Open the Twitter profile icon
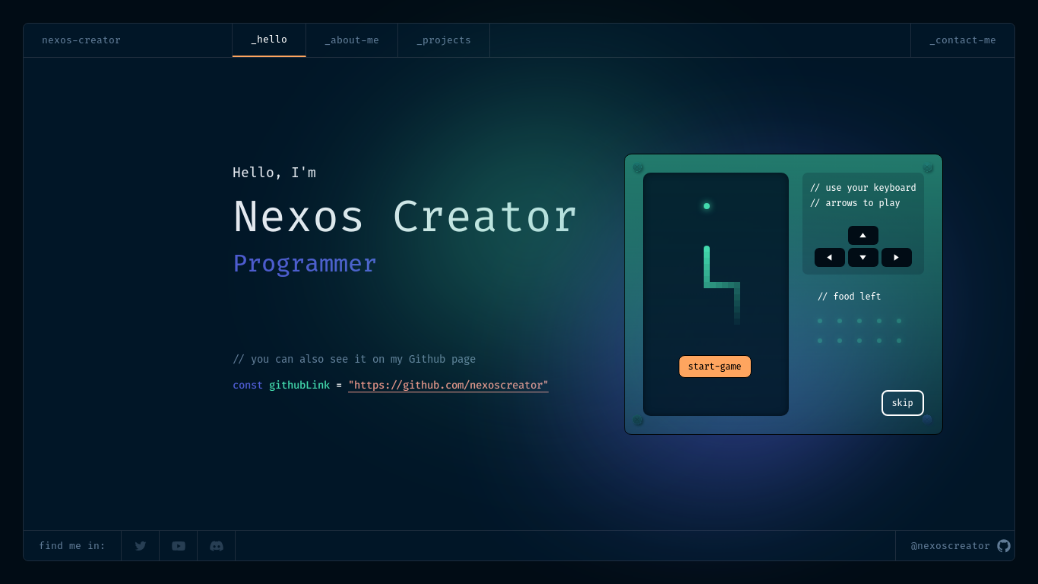Screen dimensions: 1038x584 [140, 546]
